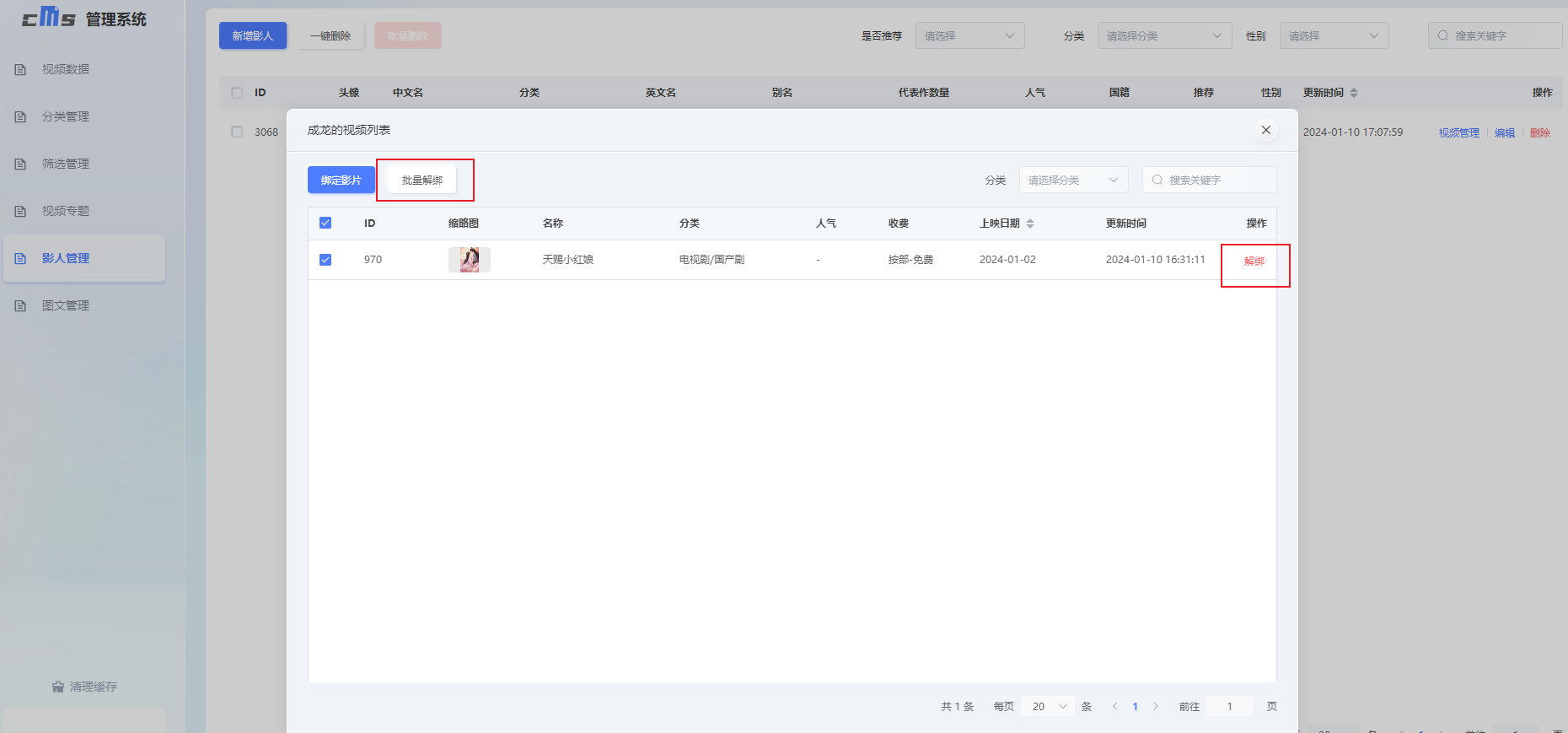Viewport: 1568px width, 733px height.
Task: Focus the top-right 搜索关键字 search box
Action: [1495, 35]
